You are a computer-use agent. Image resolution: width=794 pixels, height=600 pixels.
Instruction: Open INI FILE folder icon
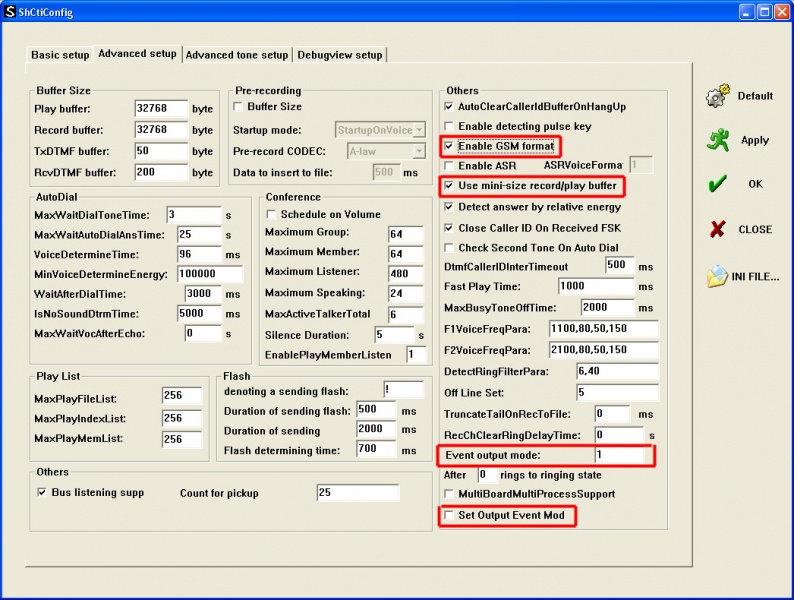click(718, 276)
